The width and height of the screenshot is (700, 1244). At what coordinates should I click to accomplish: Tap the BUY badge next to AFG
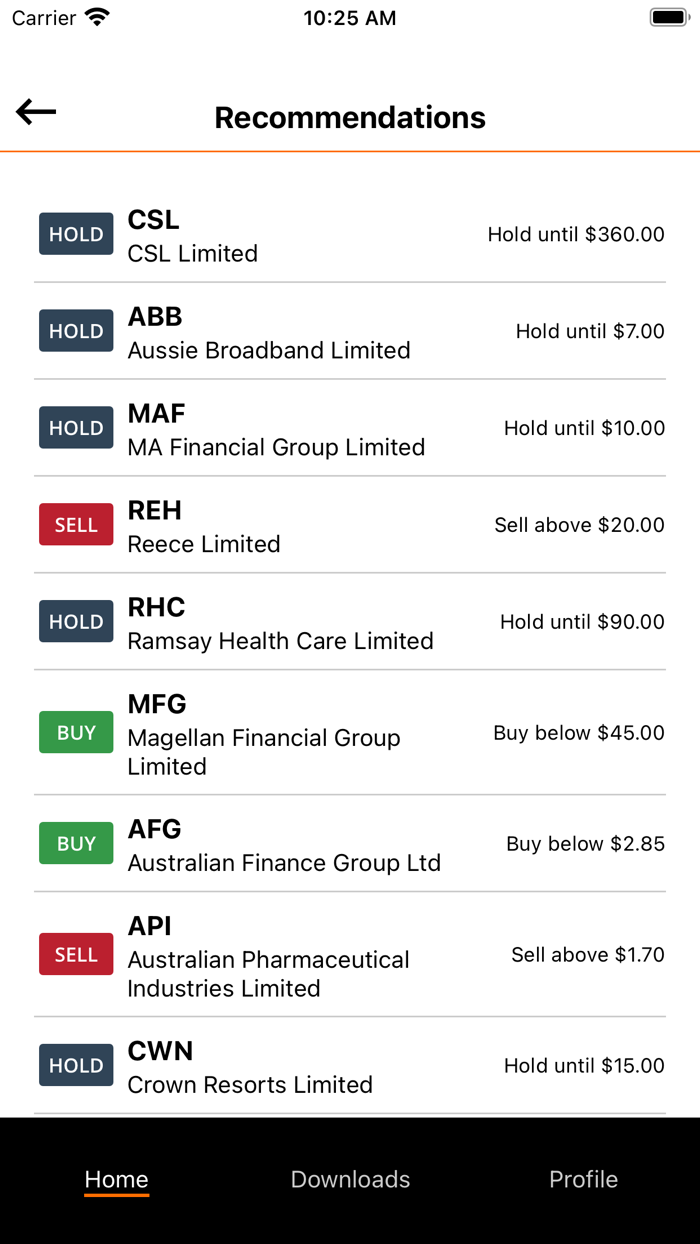[x=76, y=844]
